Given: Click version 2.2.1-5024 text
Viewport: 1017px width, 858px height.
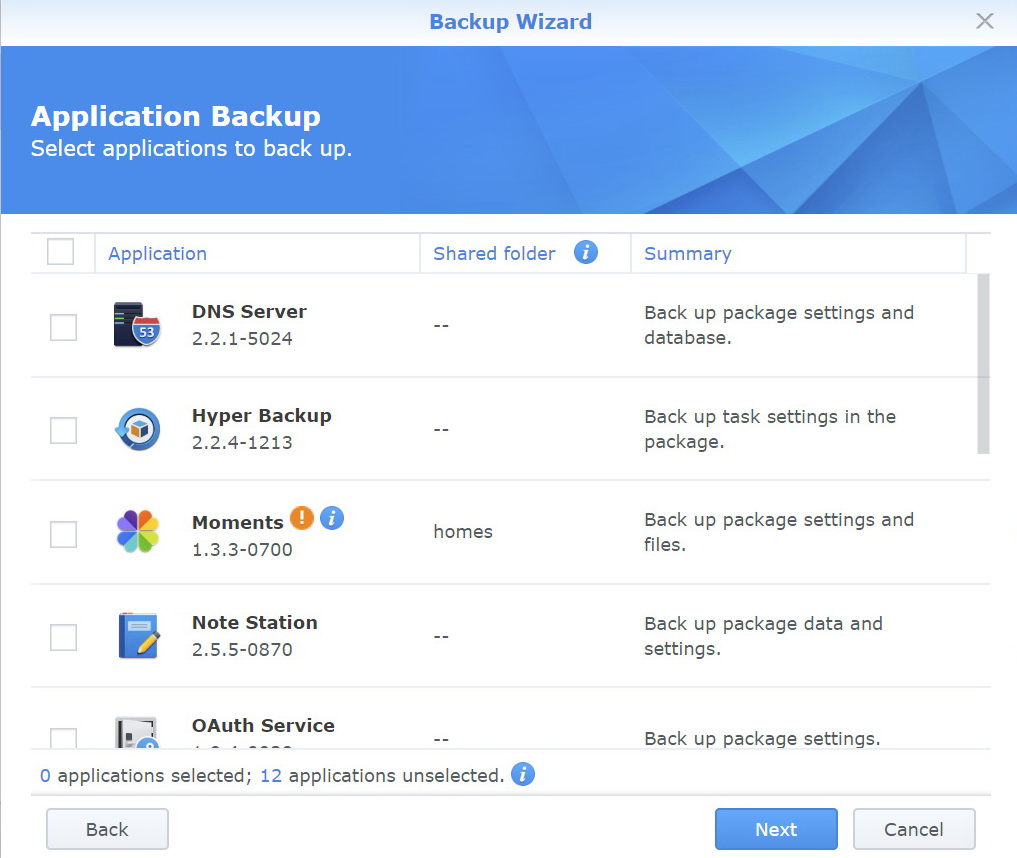Looking at the screenshot, I should pos(242,339).
